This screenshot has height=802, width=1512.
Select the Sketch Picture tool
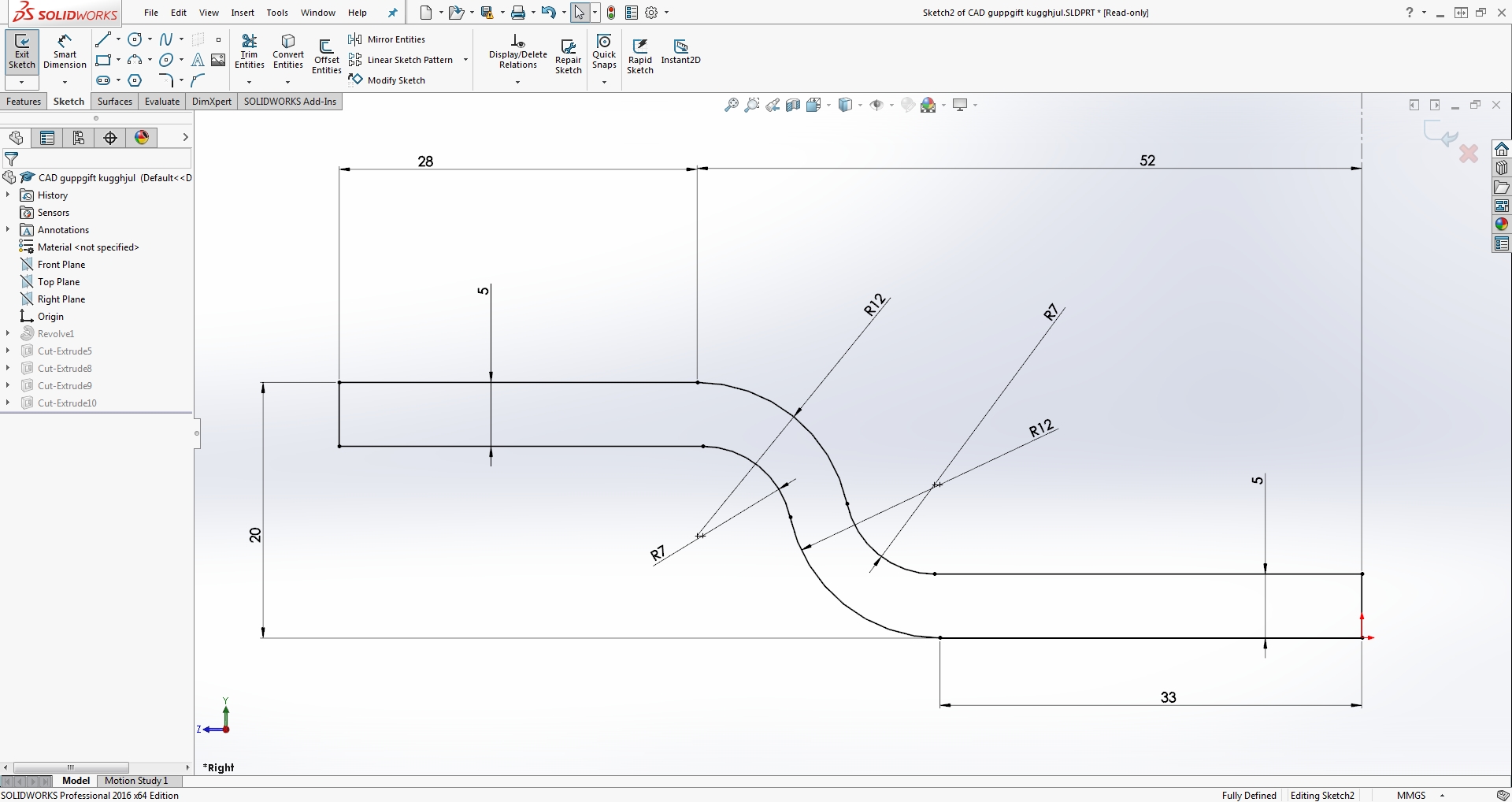coord(218,60)
